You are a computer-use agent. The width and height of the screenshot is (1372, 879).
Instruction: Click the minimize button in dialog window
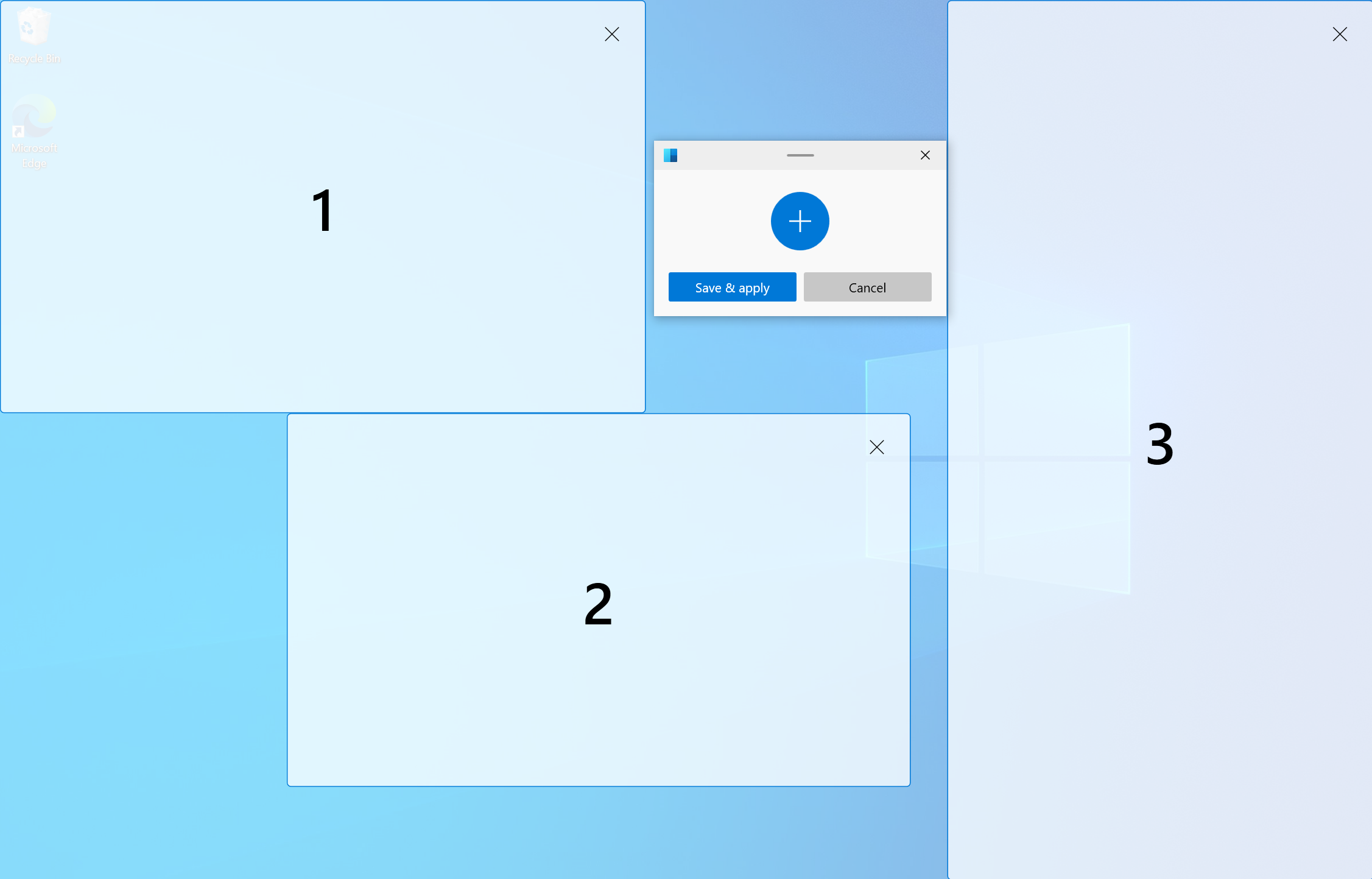click(800, 155)
